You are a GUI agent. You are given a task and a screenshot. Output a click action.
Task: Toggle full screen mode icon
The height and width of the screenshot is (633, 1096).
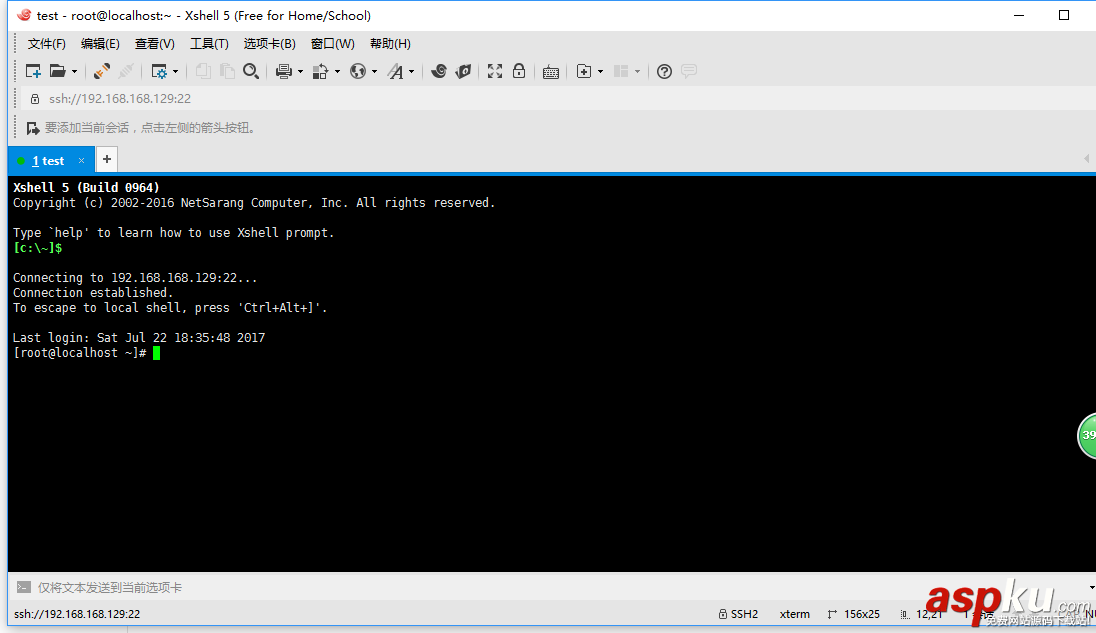(495, 71)
